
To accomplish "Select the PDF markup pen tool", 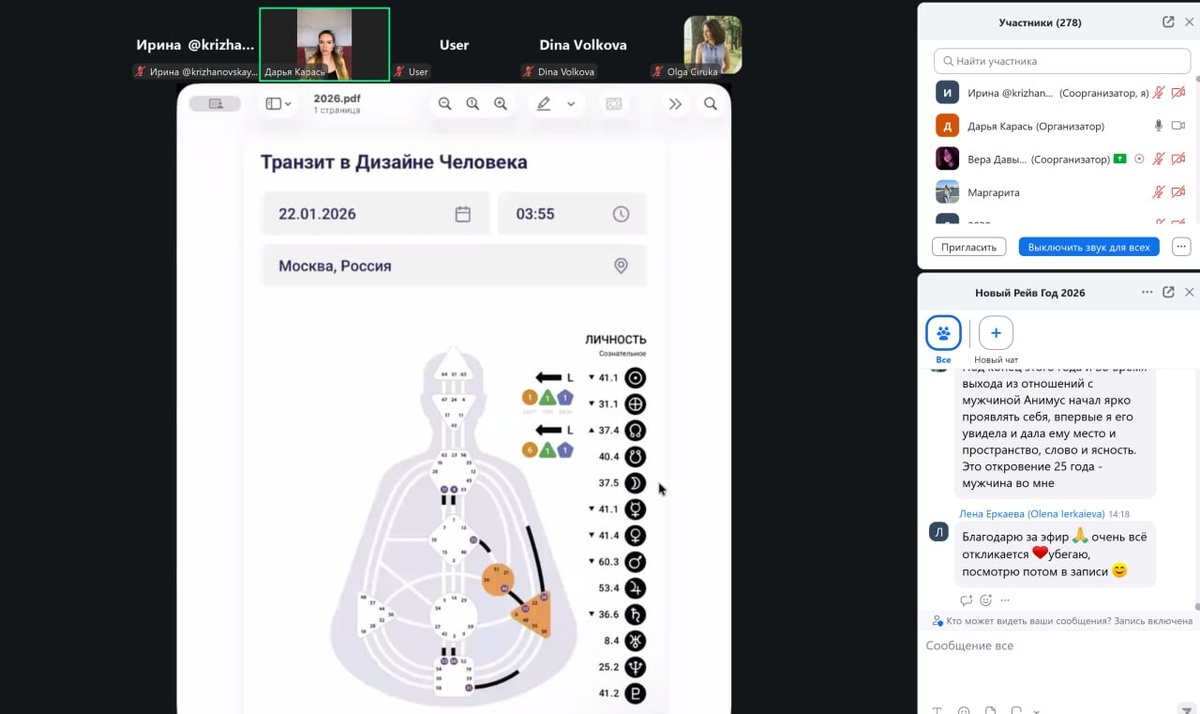I will [544, 104].
